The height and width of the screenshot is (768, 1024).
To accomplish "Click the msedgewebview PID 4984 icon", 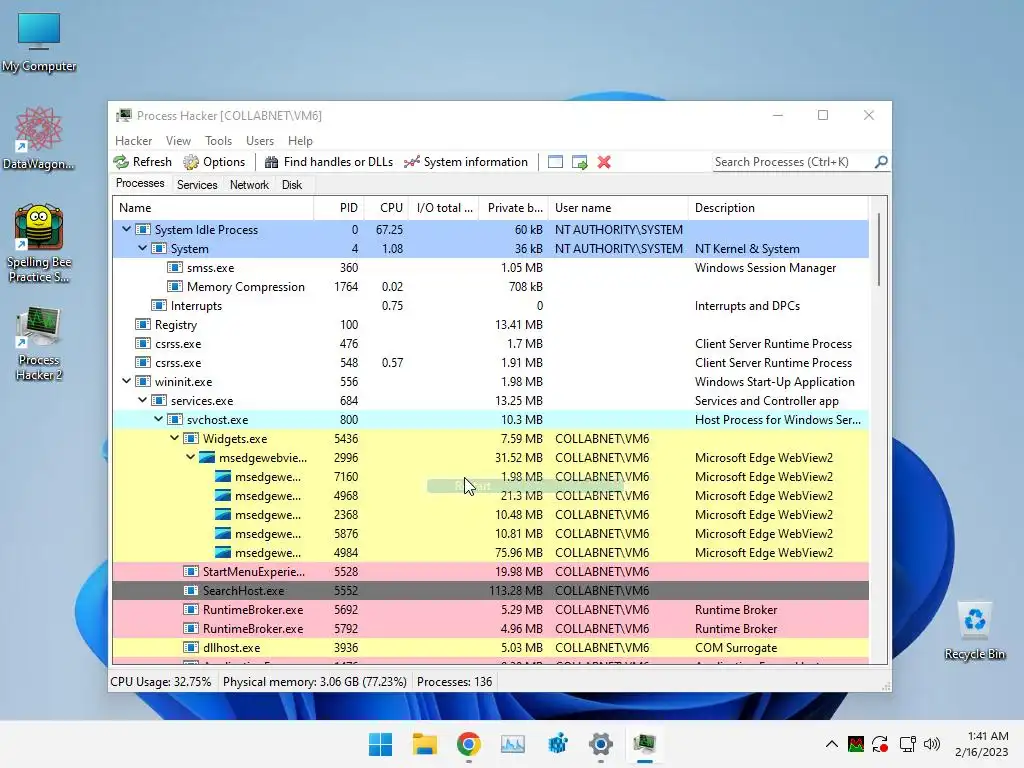I will 223,552.
